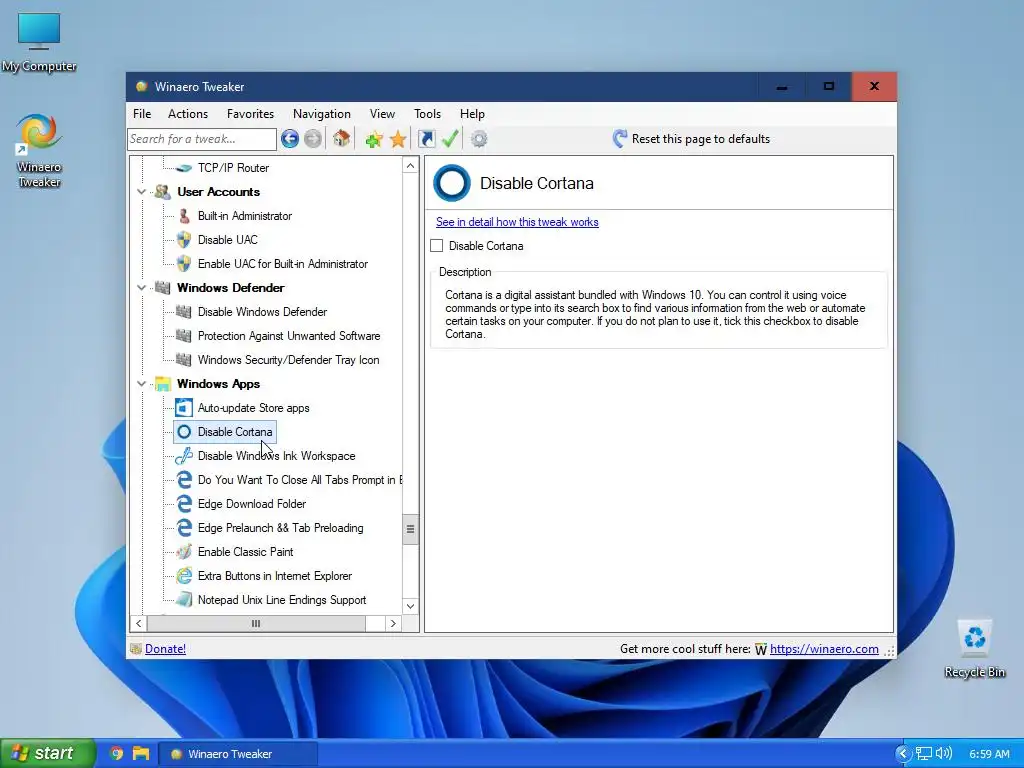Click the Disable Cortana tree entry

225,432
